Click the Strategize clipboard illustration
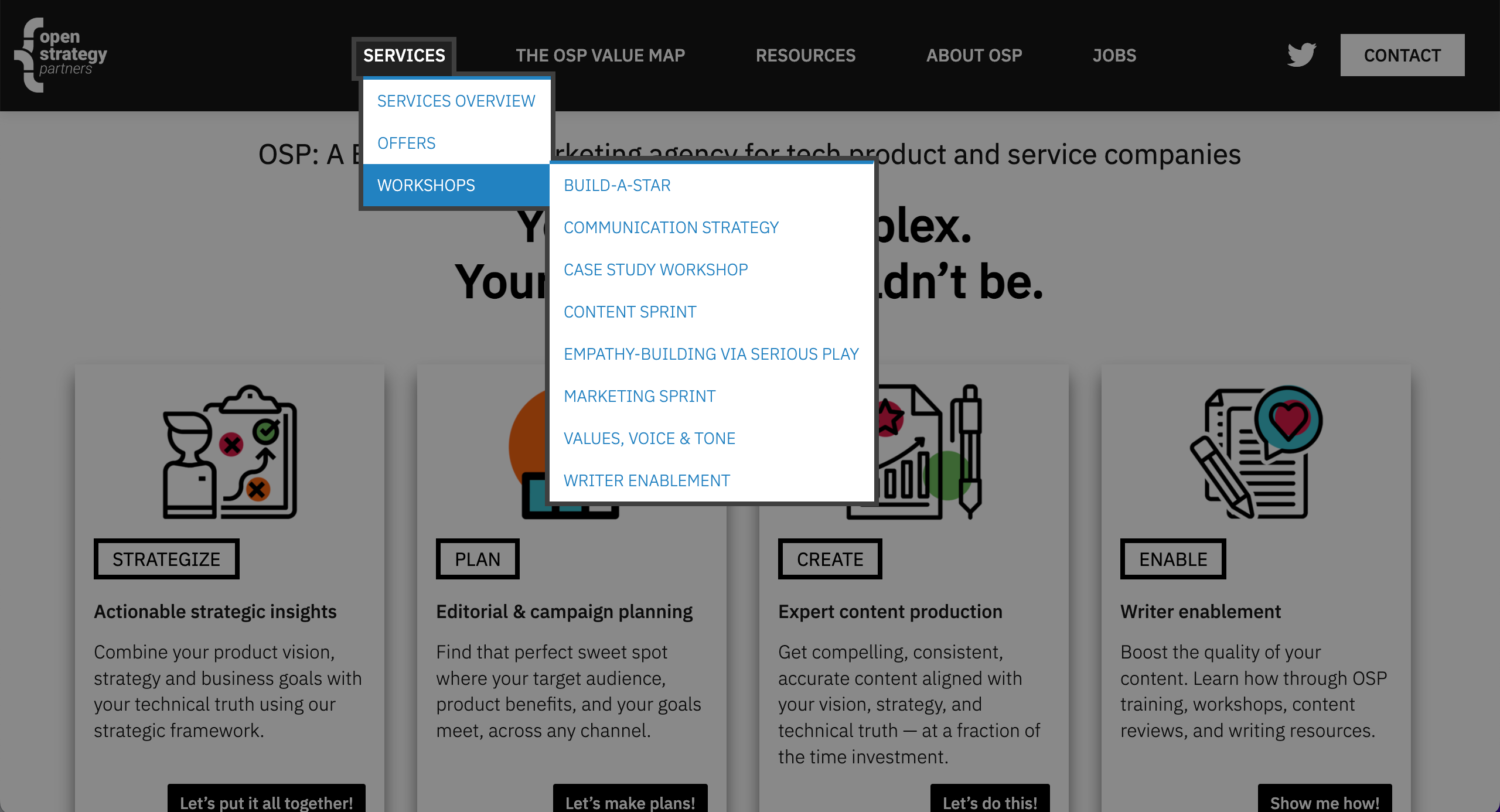 click(230, 452)
